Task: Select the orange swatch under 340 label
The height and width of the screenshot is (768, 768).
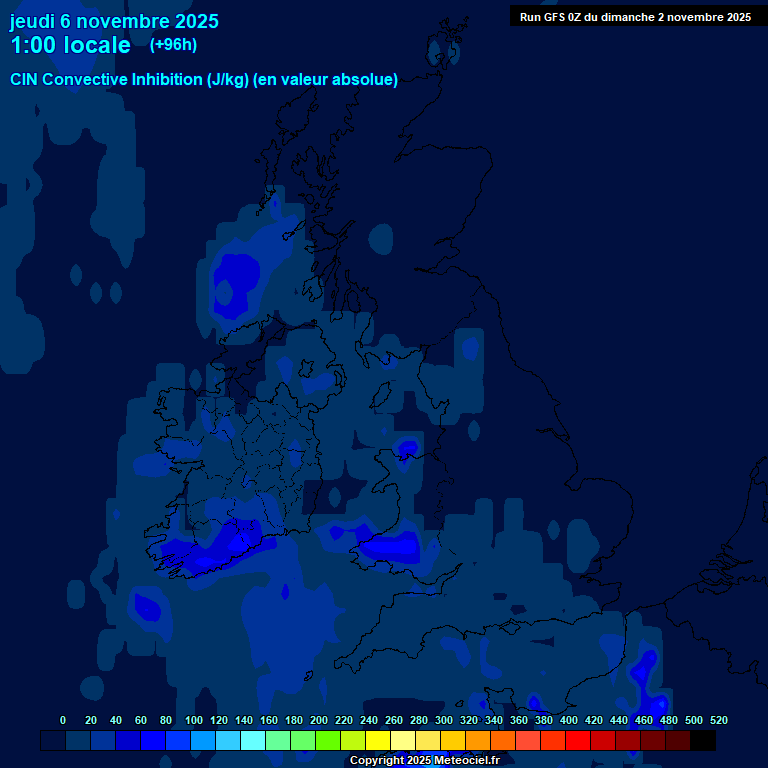Action: click(503, 741)
